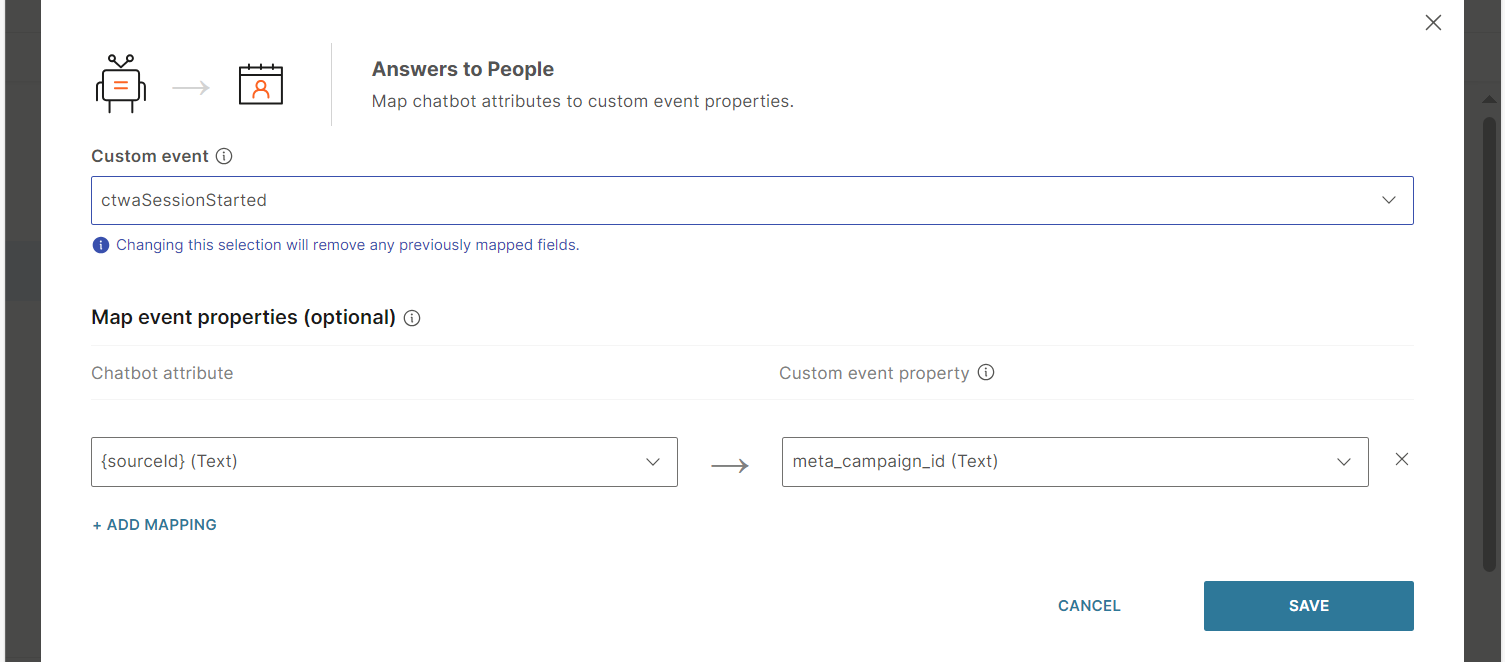Click the chatbot robot icon
Viewport: 1505px width, 662px height.
click(x=121, y=84)
